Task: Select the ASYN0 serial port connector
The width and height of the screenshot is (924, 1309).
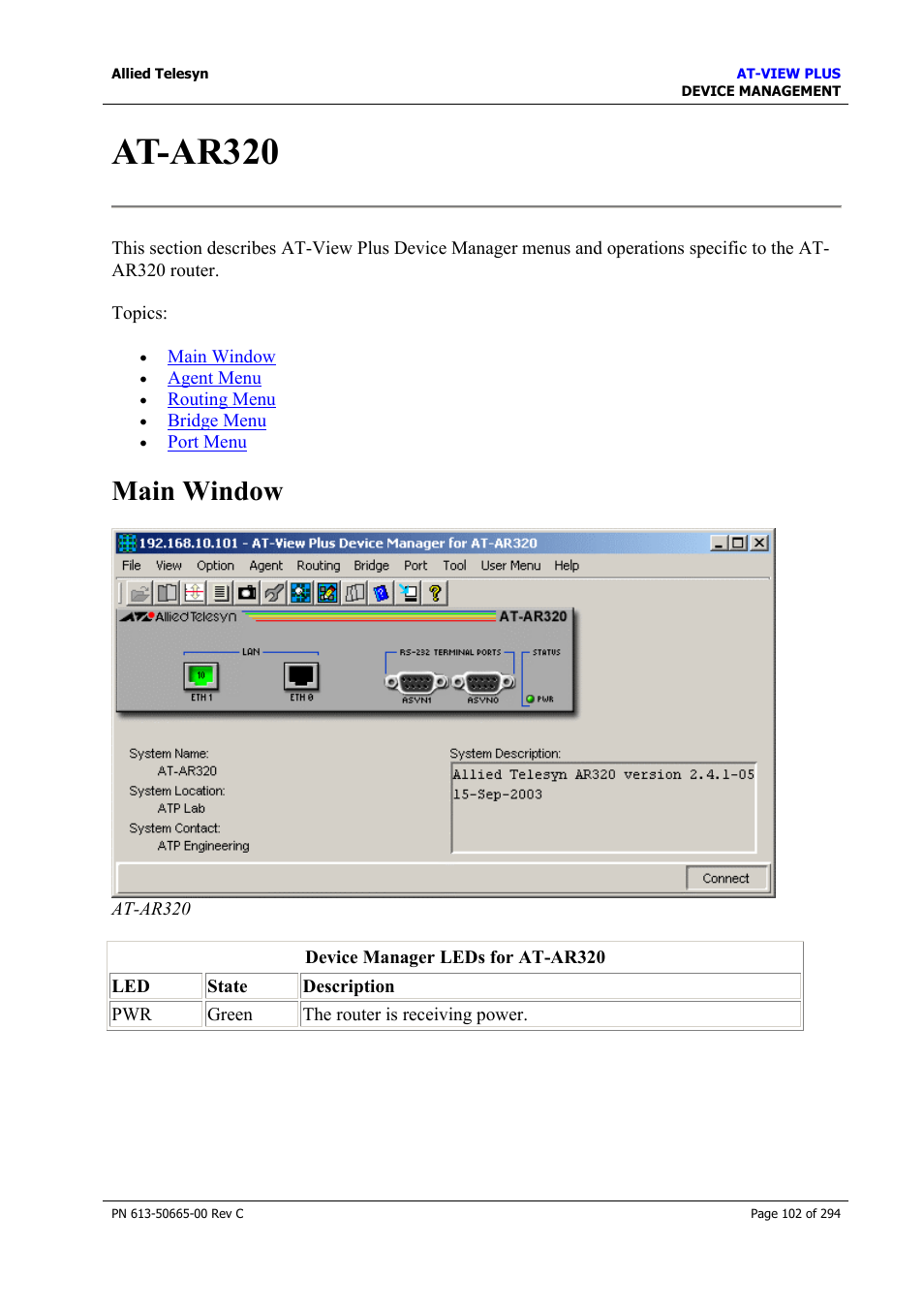Action: tap(483, 682)
